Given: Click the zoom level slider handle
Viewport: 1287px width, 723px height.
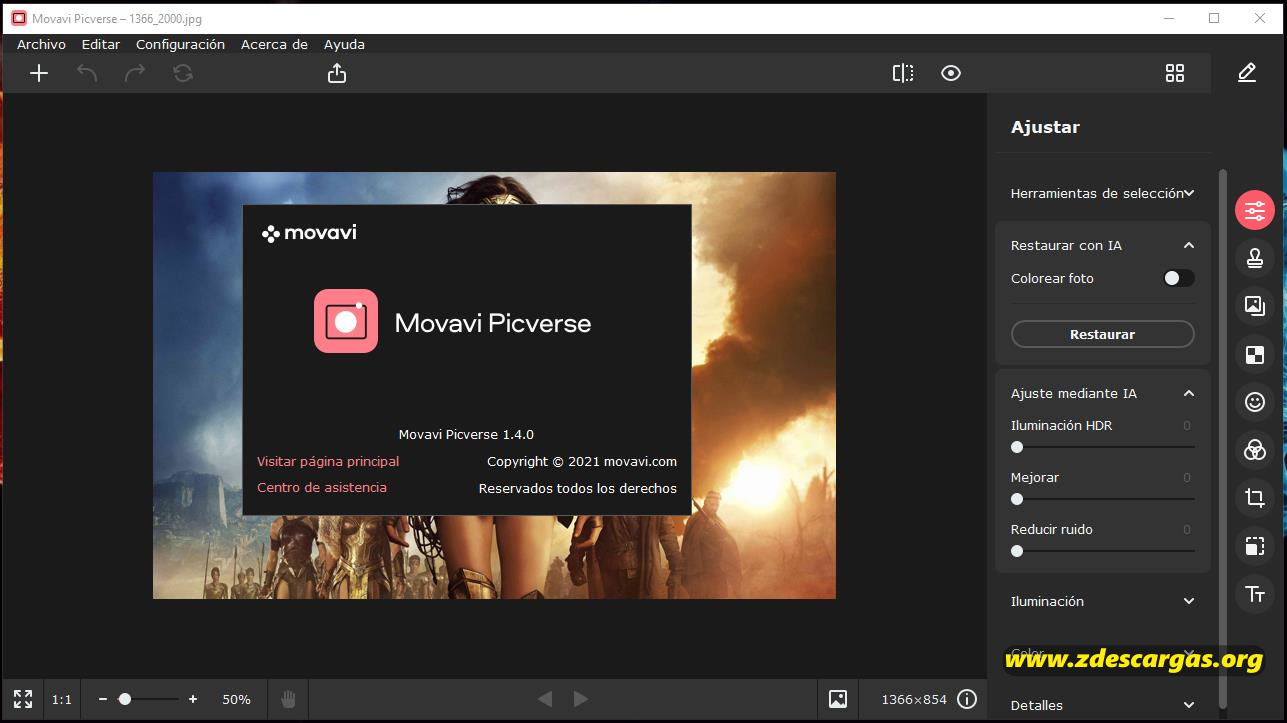Looking at the screenshot, I should [125, 699].
